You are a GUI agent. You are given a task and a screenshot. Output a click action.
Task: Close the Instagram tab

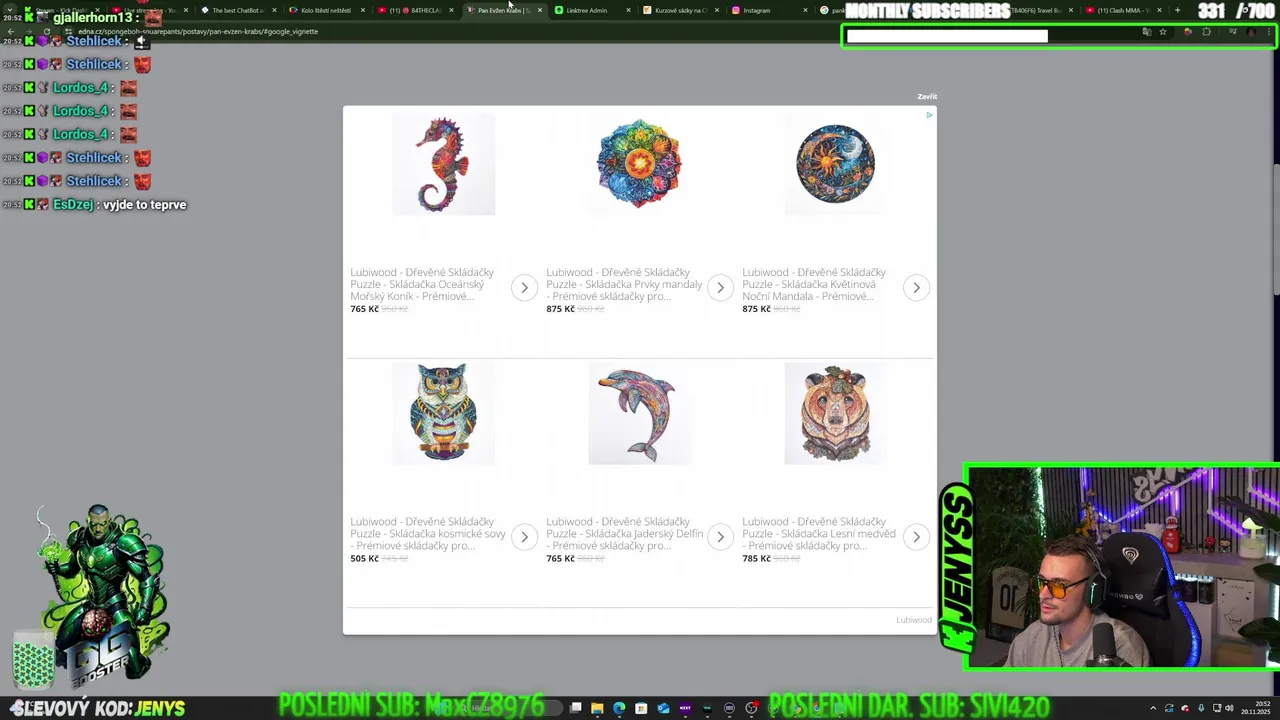point(805,10)
